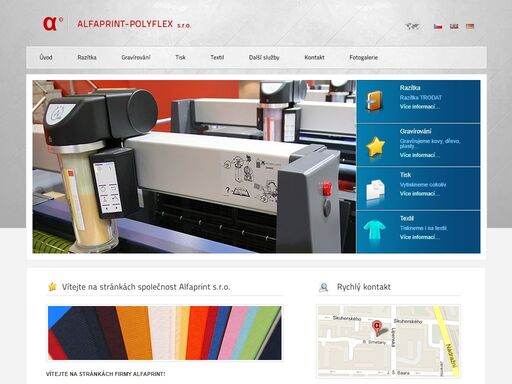Click the white papers Tisk icon
Image resolution: width=512 pixels, height=384 pixels.
point(375,190)
